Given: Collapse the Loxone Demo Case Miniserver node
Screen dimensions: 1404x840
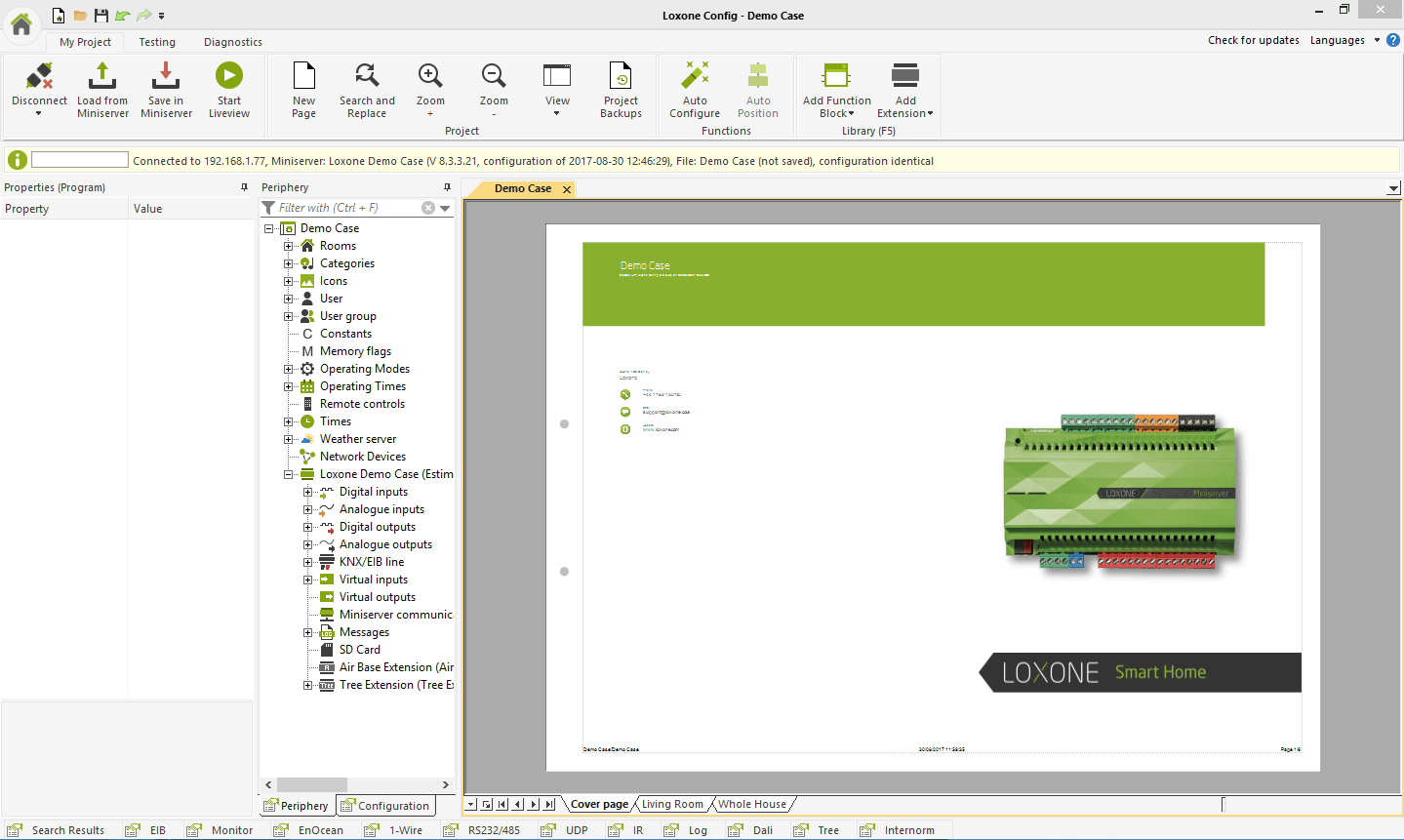Looking at the screenshot, I should 289,474.
